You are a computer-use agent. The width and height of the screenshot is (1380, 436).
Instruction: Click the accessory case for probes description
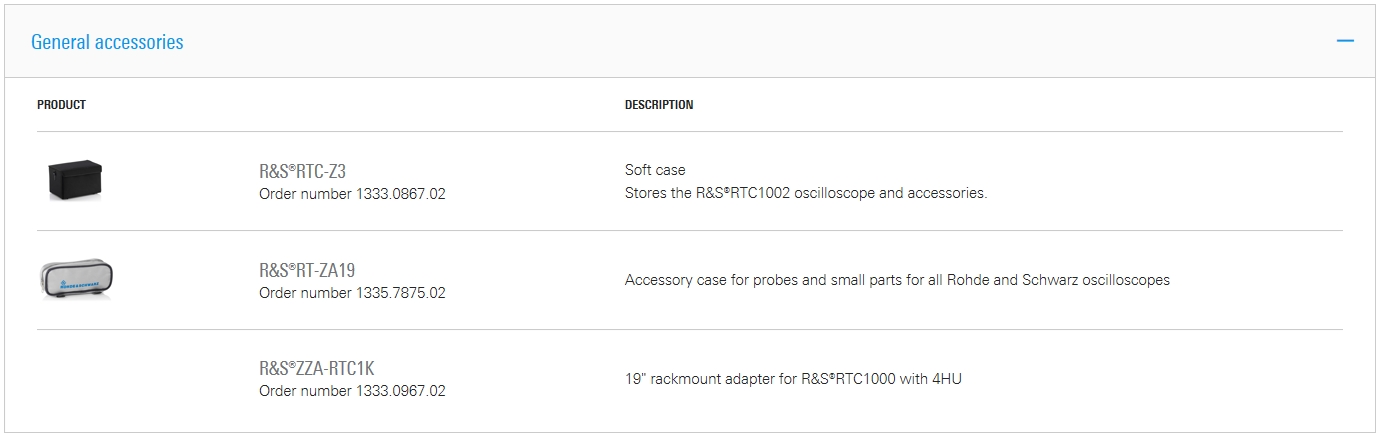[x=897, y=280]
